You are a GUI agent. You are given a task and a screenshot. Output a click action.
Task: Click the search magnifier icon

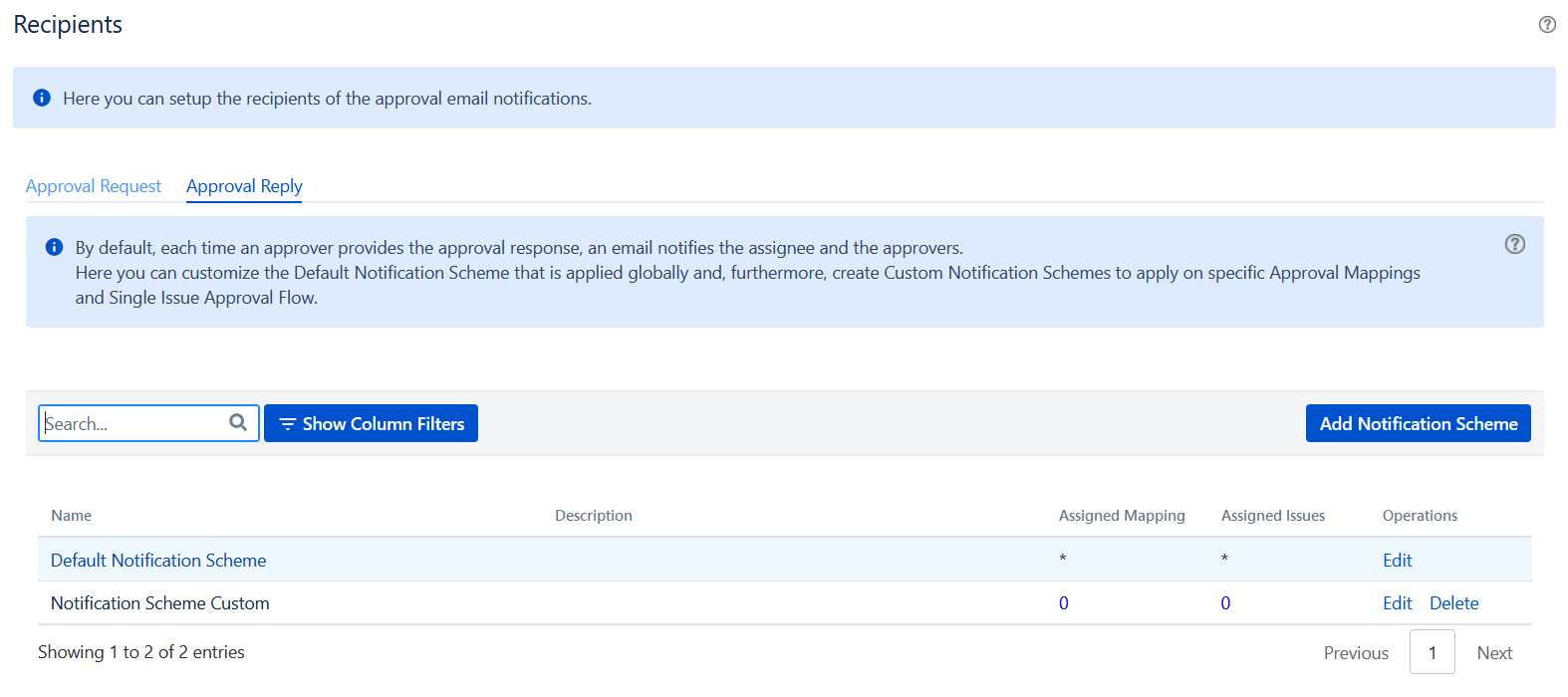pos(238,422)
